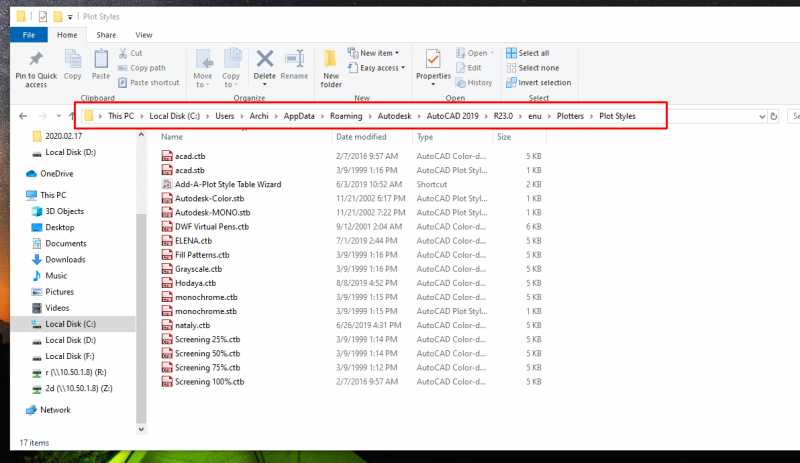Click Plotters in the address breadcrumb
Screen dimensions: 800x463
click(x=570, y=116)
